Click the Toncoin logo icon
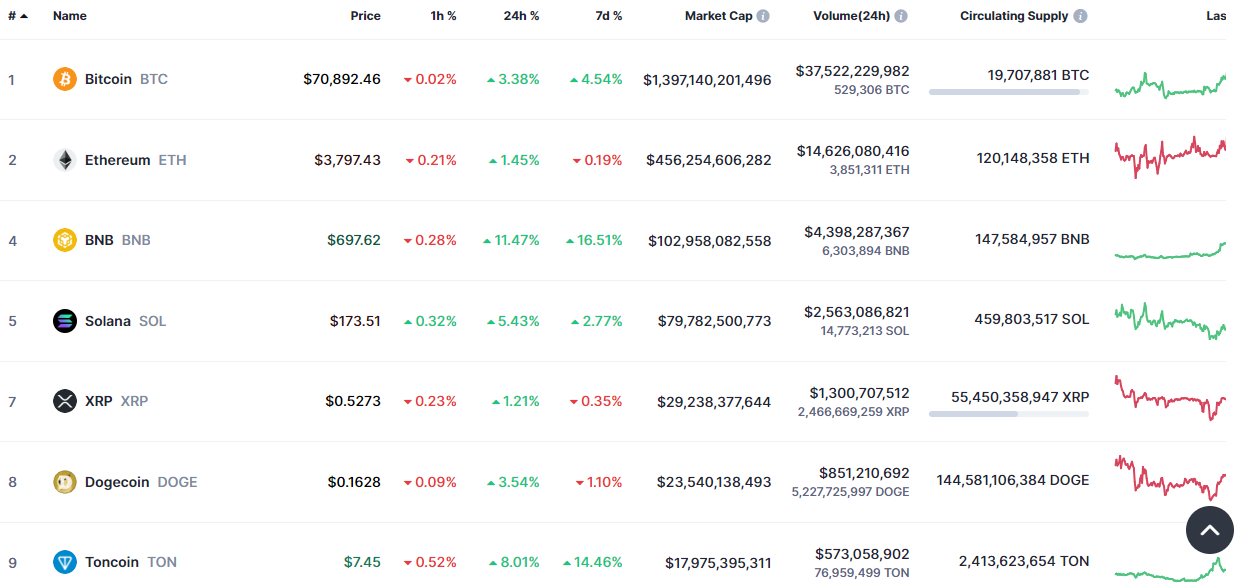 (65, 562)
